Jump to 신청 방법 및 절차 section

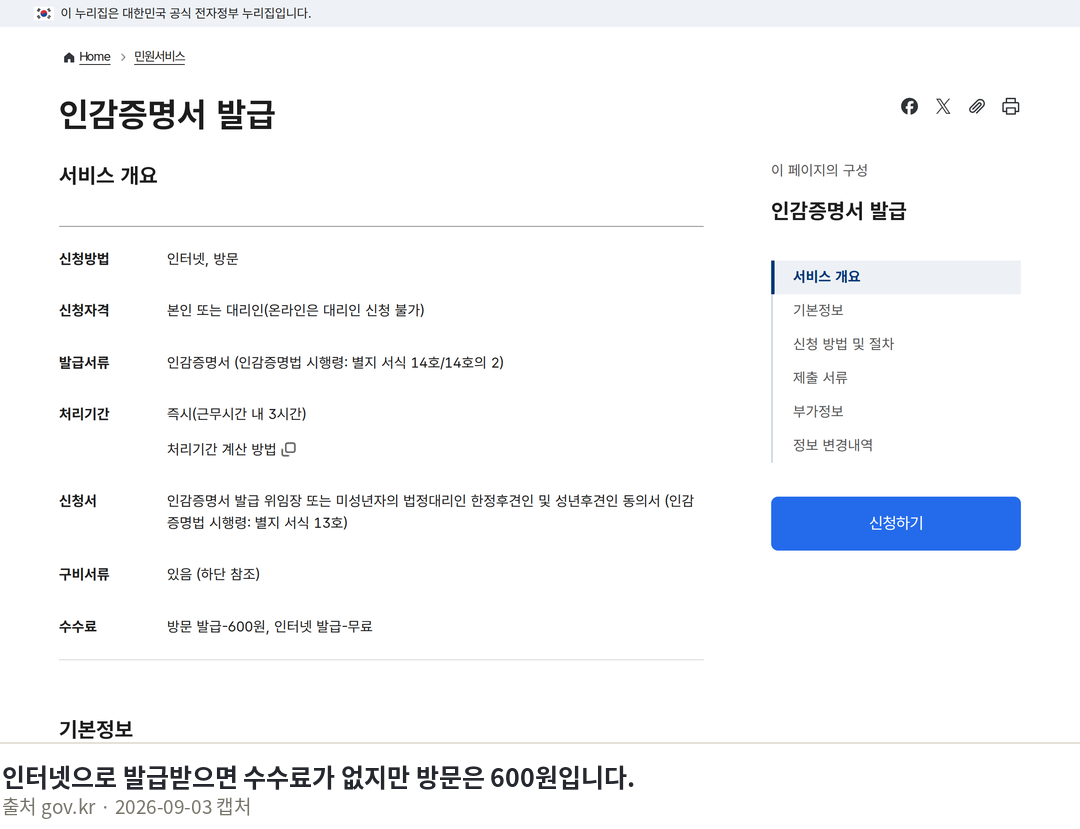[843, 344]
